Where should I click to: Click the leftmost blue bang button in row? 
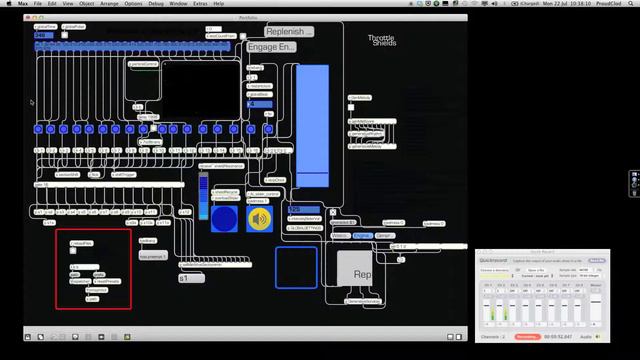[38, 129]
